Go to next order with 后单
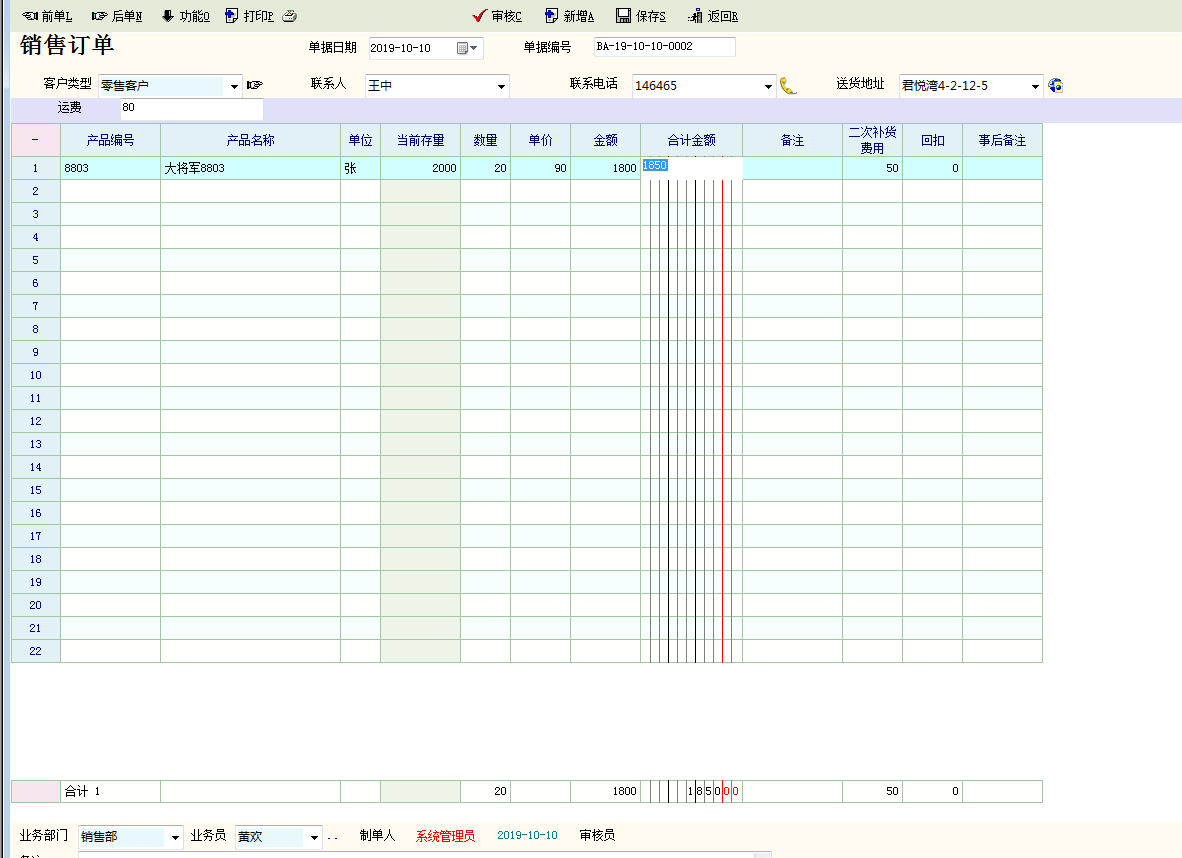 pos(117,16)
